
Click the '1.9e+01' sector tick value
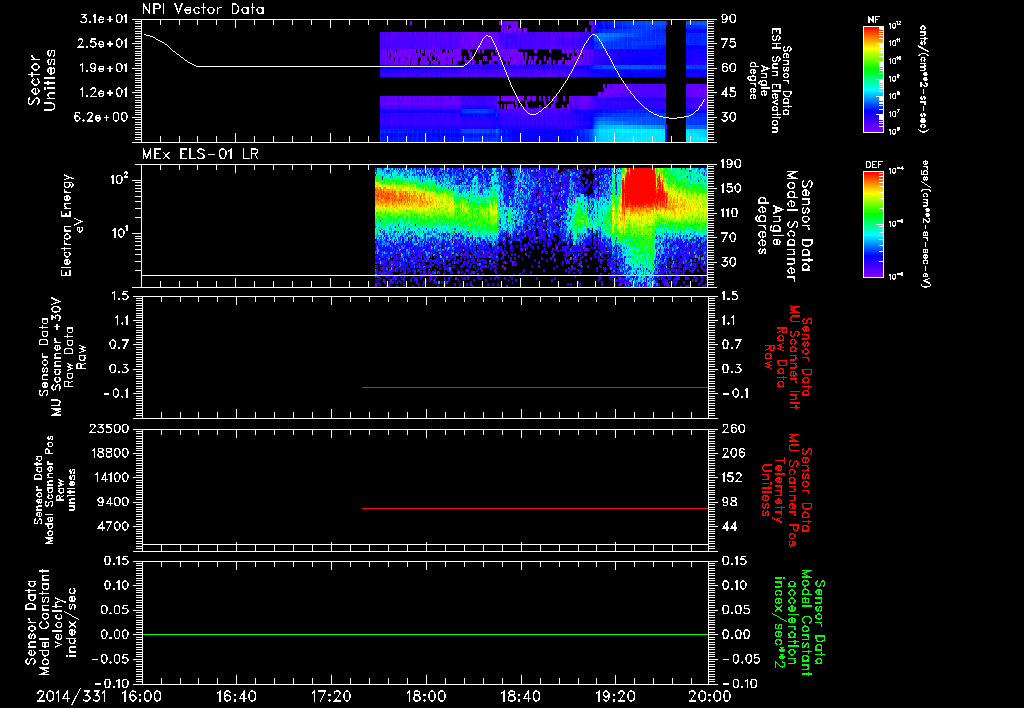[x=104, y=68]
